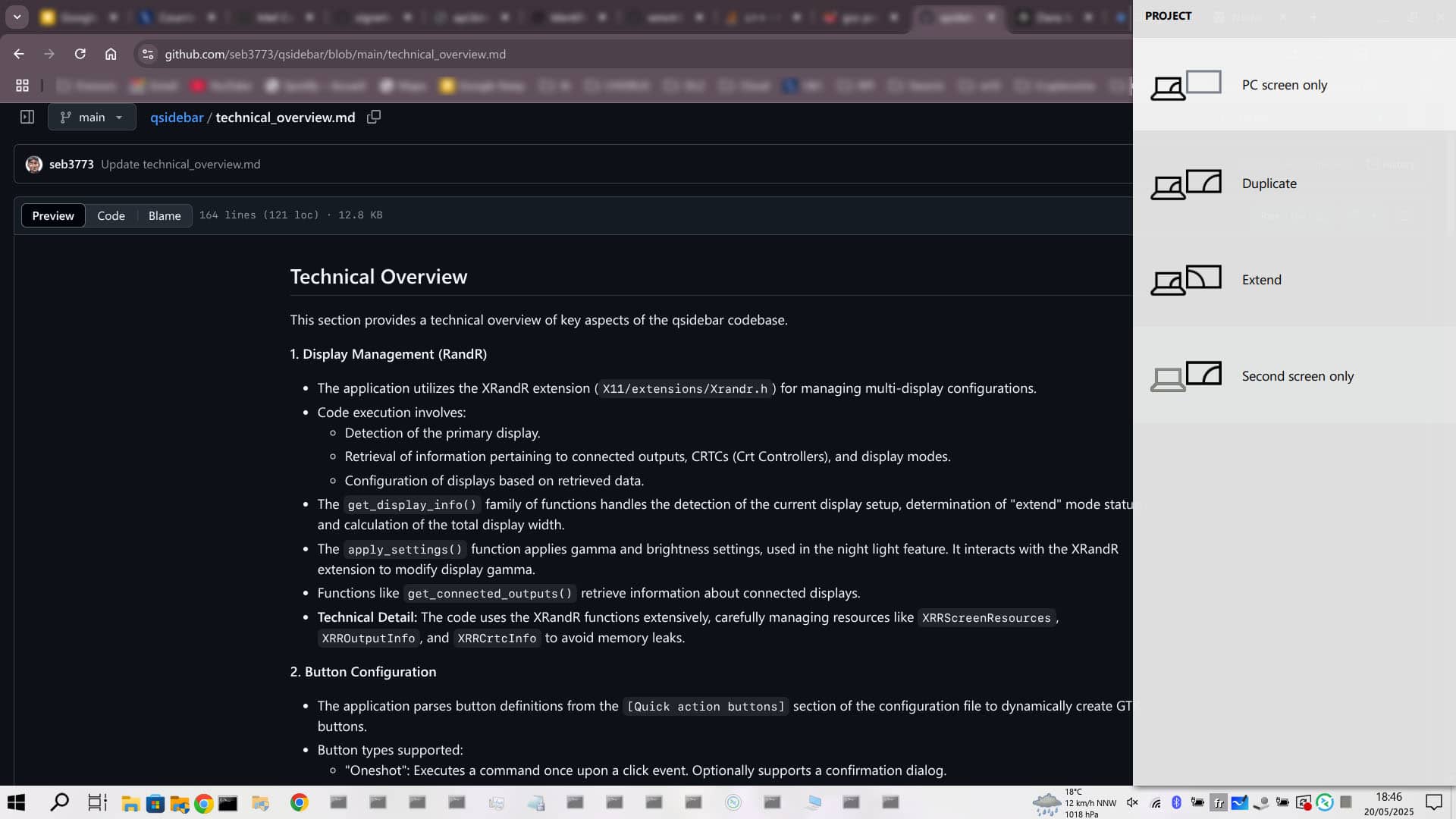Open the qsidebar repository link

click(176, 117)
